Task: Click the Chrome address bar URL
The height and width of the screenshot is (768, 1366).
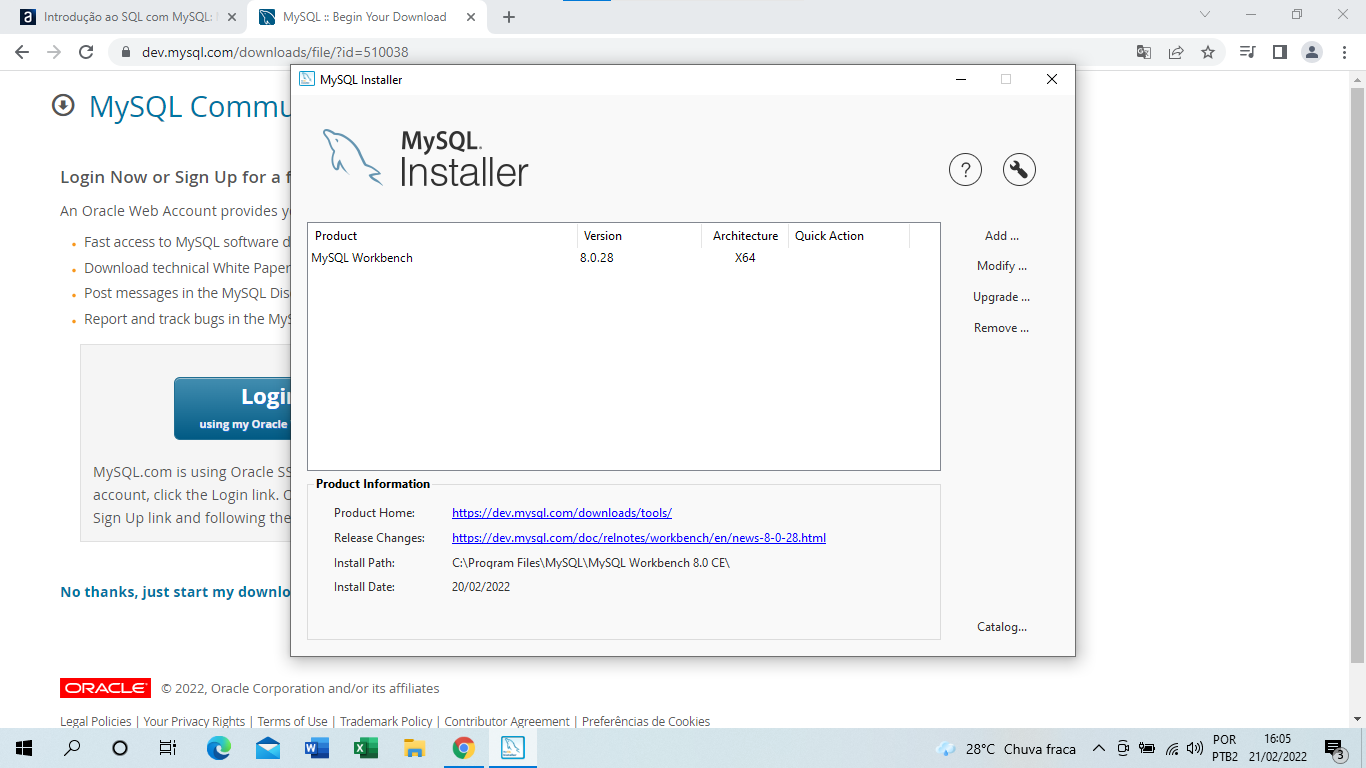Action: (x=275, y=52)
